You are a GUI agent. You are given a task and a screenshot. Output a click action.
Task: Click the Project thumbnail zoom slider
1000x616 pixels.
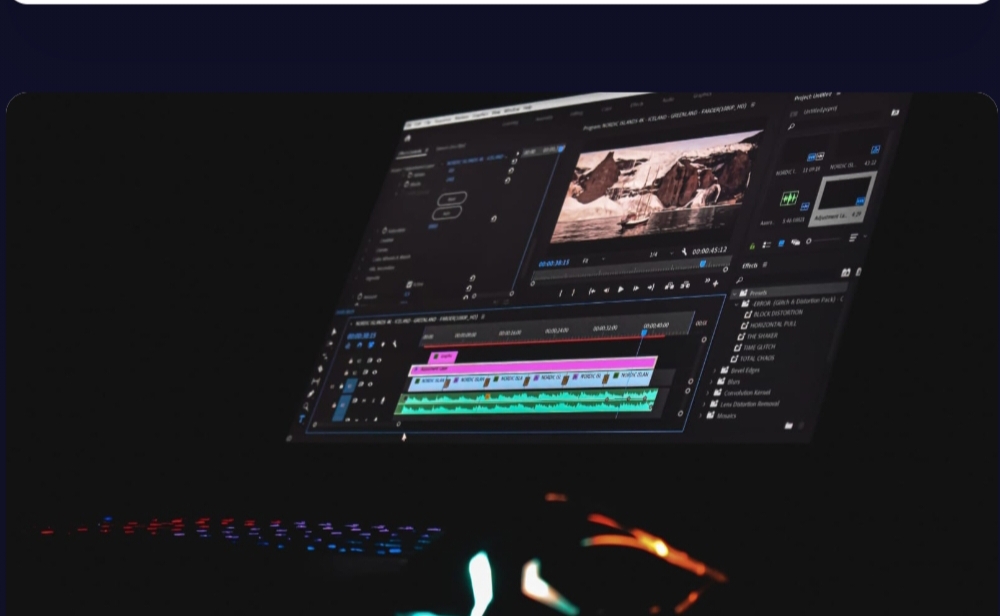823,240
